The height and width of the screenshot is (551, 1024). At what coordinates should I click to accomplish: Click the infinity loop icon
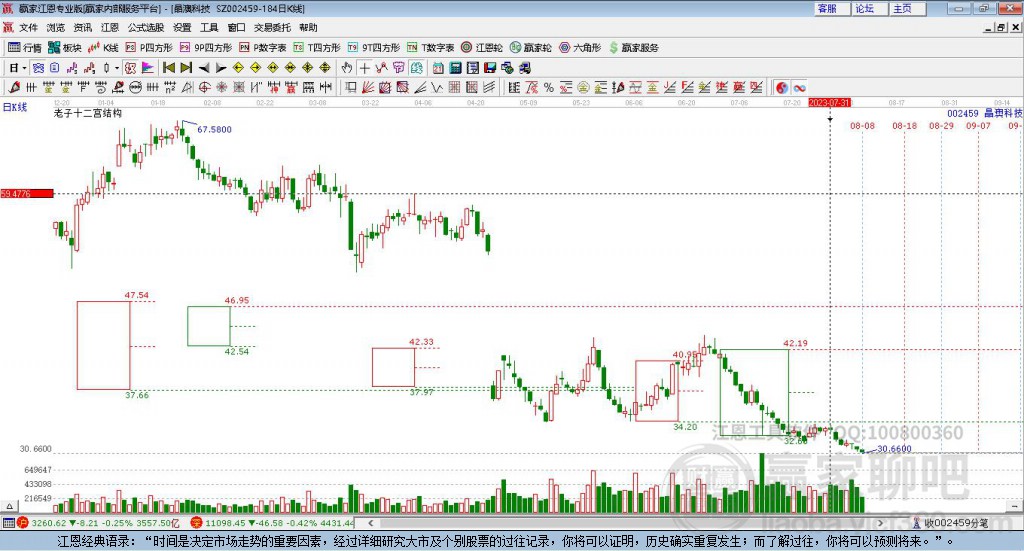(x=799, y=87)
